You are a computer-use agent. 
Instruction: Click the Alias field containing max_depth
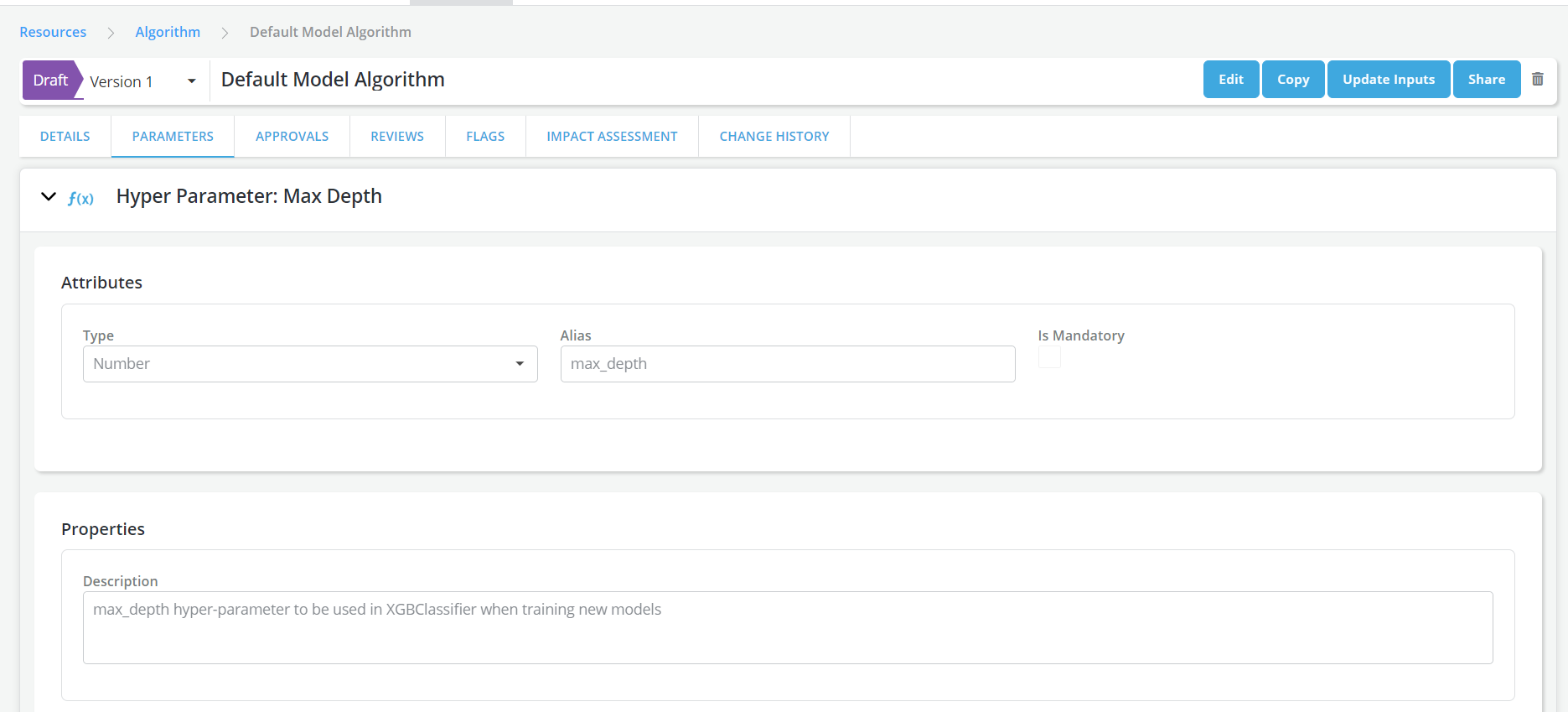point(787,364)
